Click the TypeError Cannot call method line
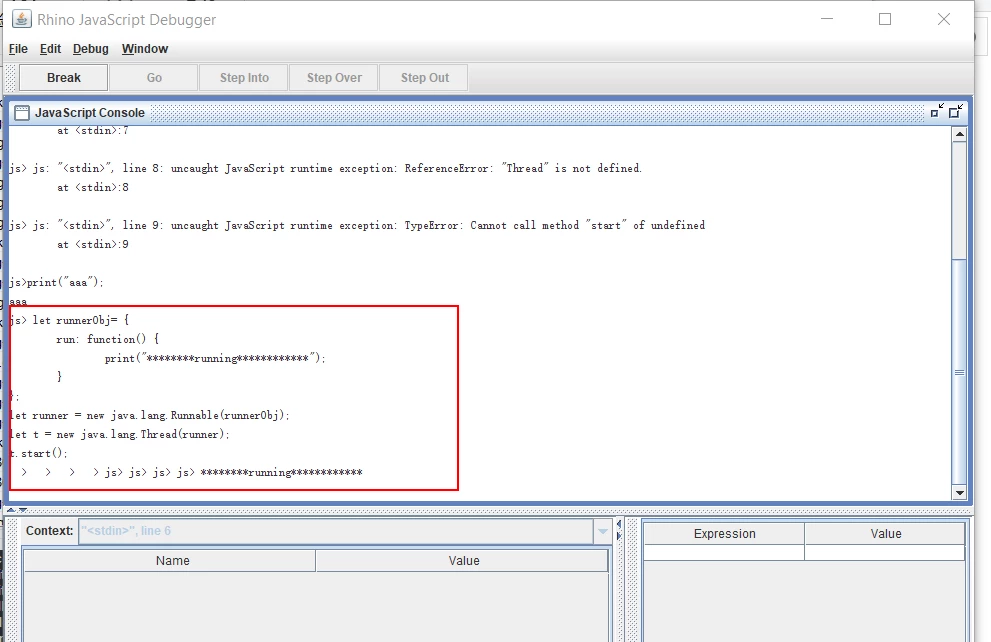 [357, 226]
